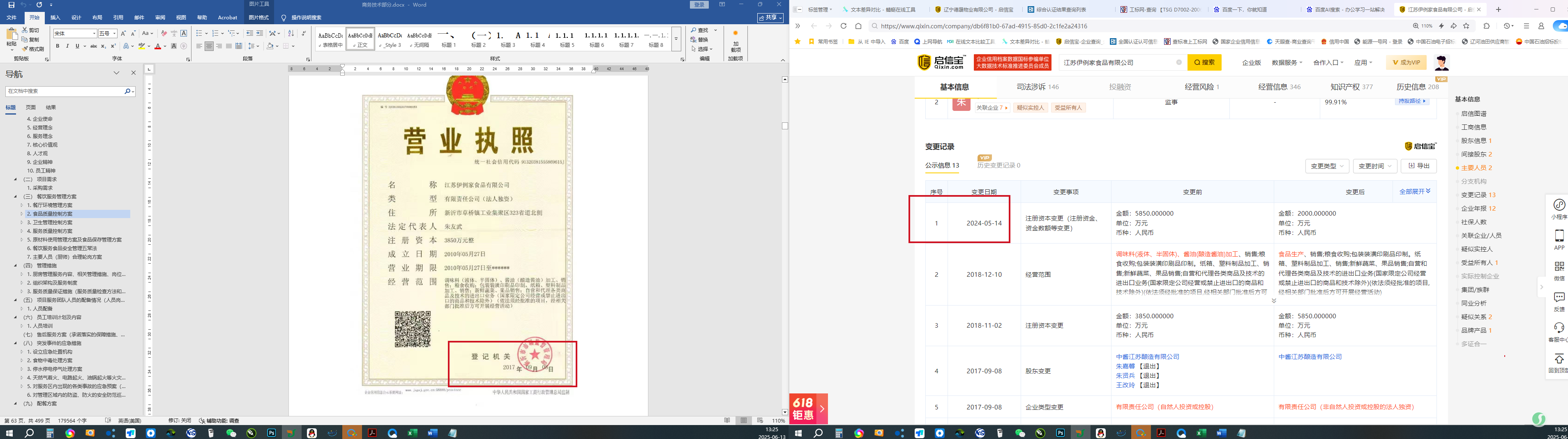Apply the red font color button
This screenshot has width=1568, height=439.
158,46
